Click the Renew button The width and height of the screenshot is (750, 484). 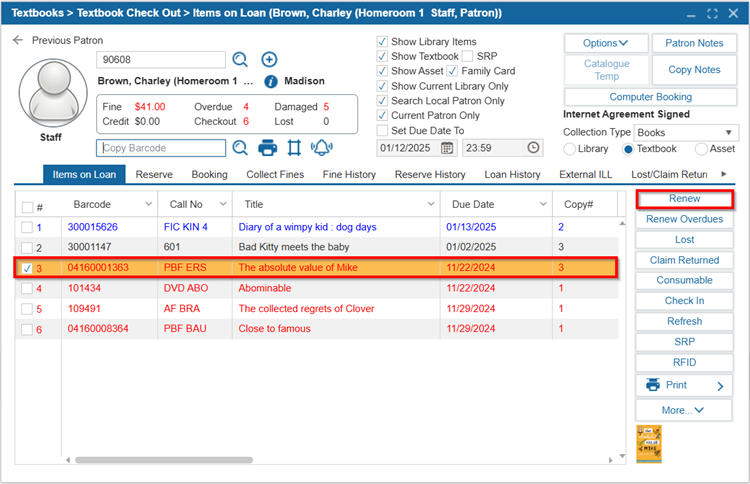click(684, 198)
